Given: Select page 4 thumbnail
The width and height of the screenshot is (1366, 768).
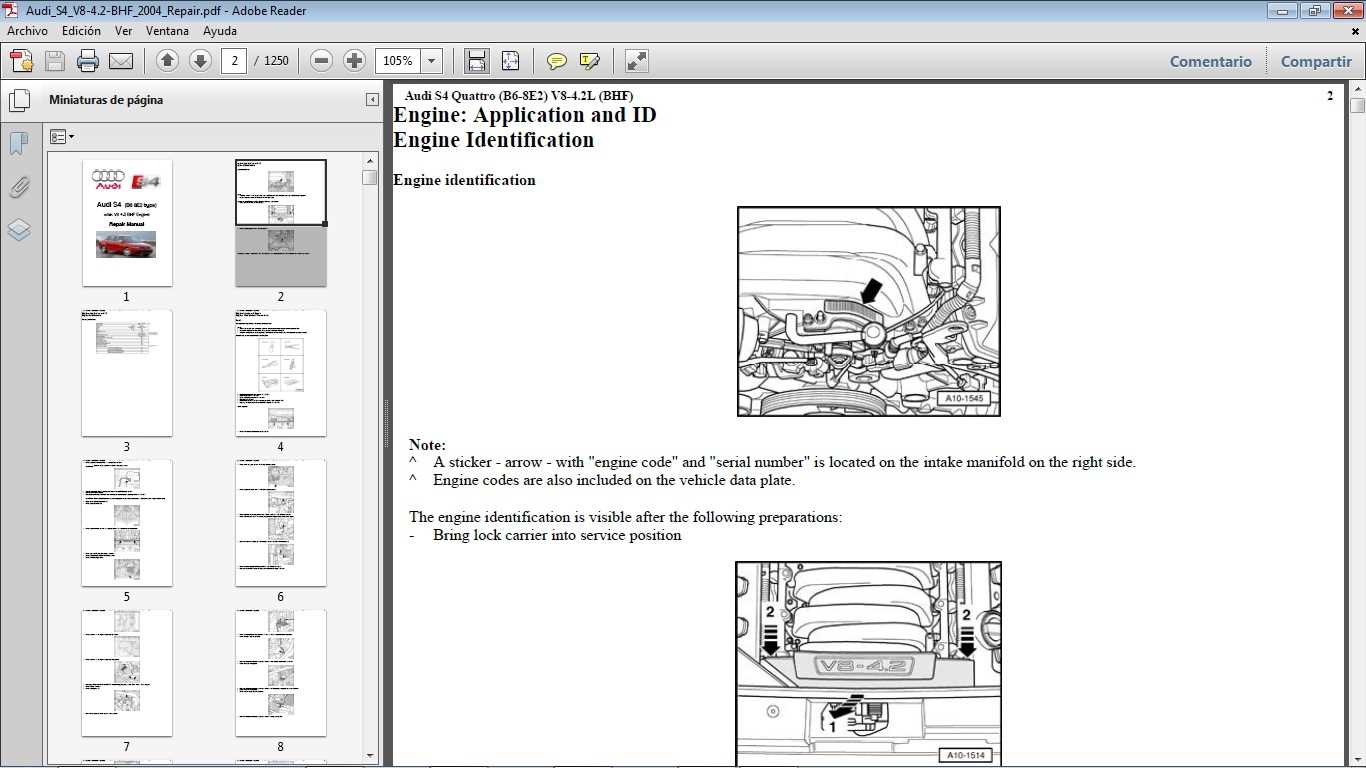Looking at the screenshot, I should pyautogui.click(x=281, y=373).
